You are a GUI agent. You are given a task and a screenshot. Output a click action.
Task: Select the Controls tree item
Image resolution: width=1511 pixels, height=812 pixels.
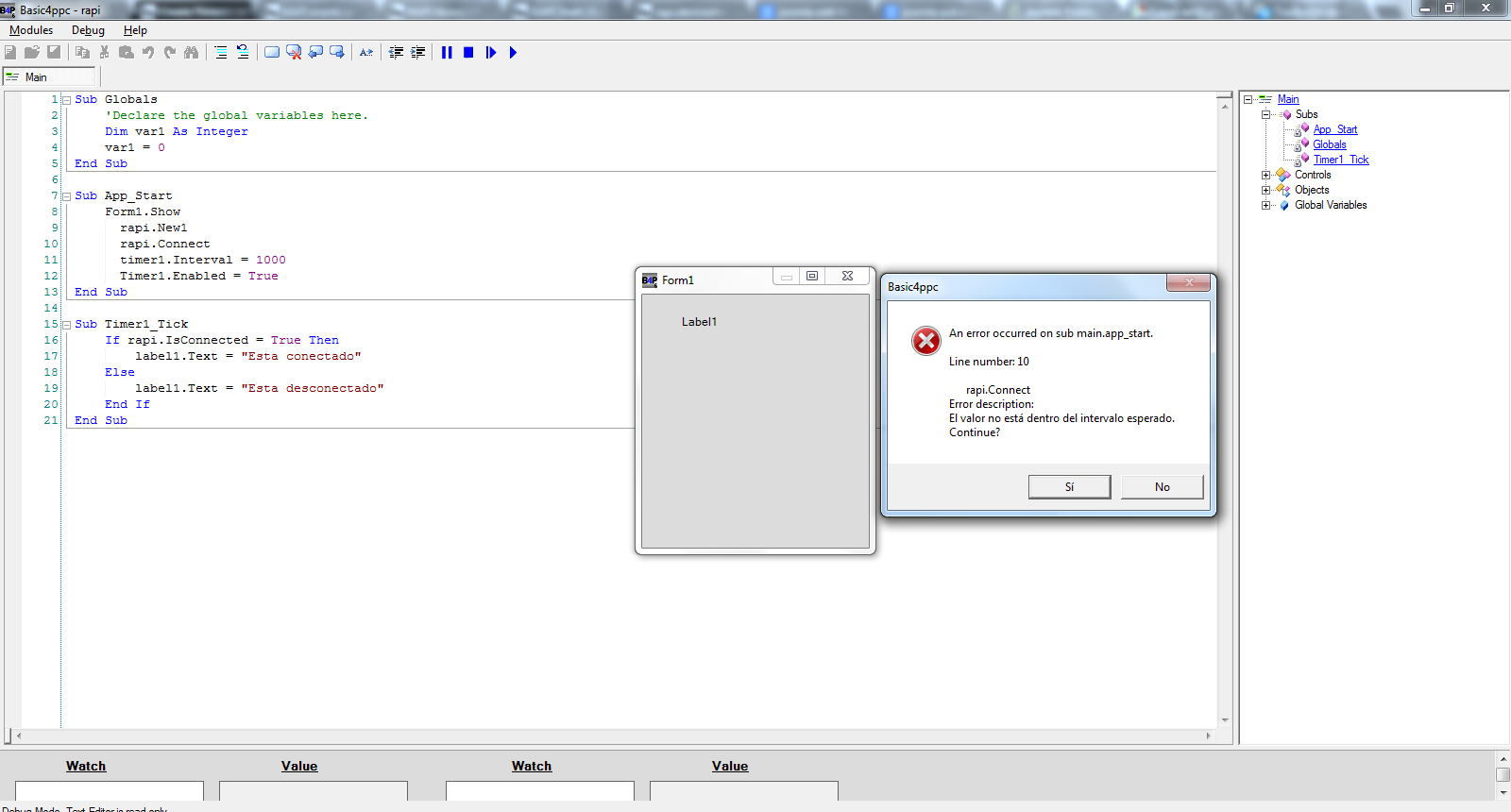tap(1313, 175)
